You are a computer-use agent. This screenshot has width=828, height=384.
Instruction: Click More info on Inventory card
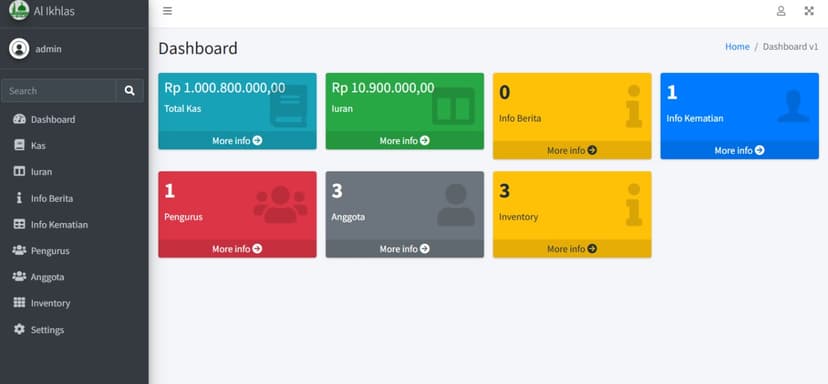[x=572, y=249]
